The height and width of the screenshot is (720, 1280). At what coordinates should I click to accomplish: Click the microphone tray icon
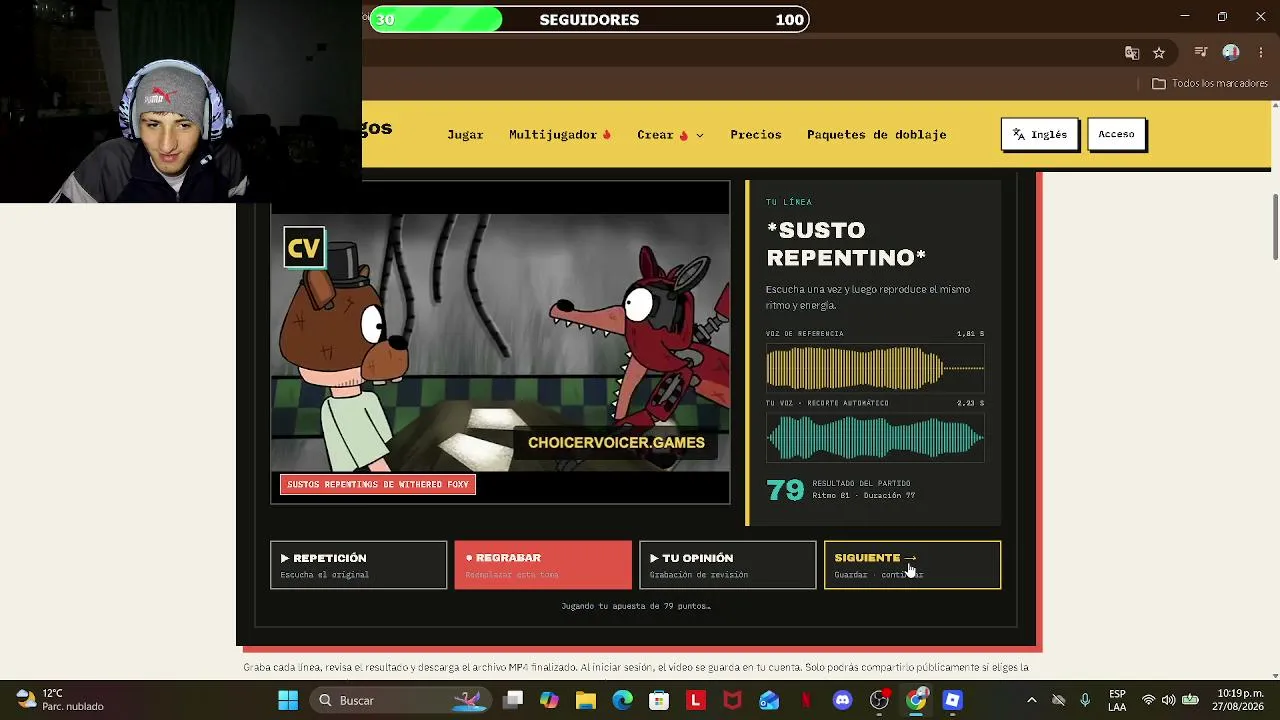[1085, 700]
